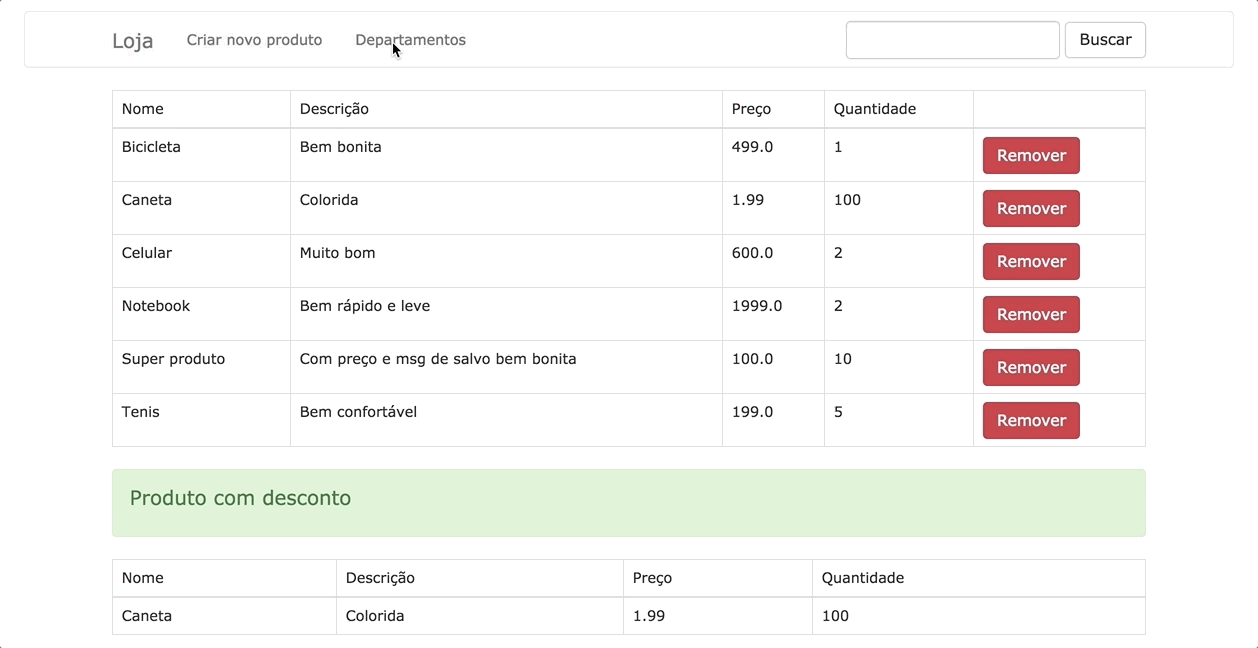Click Caneta name in the discount table
The height and width of the screenshot is (648, 1258).
pyautogui.click(x=147, y=616)
